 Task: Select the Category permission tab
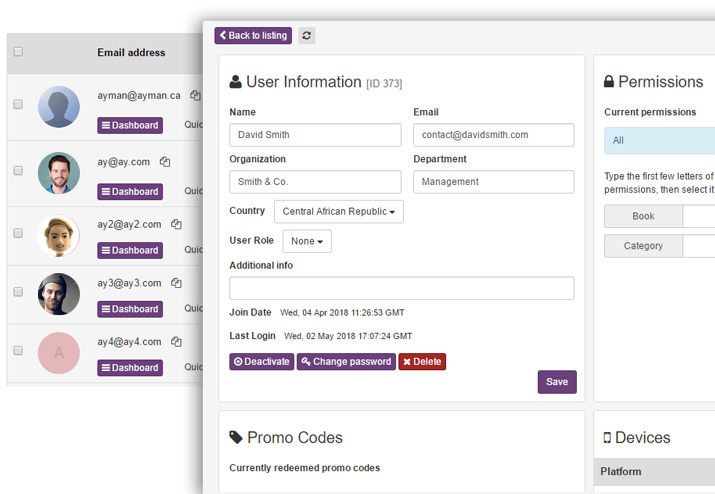(x=643, y=246)
